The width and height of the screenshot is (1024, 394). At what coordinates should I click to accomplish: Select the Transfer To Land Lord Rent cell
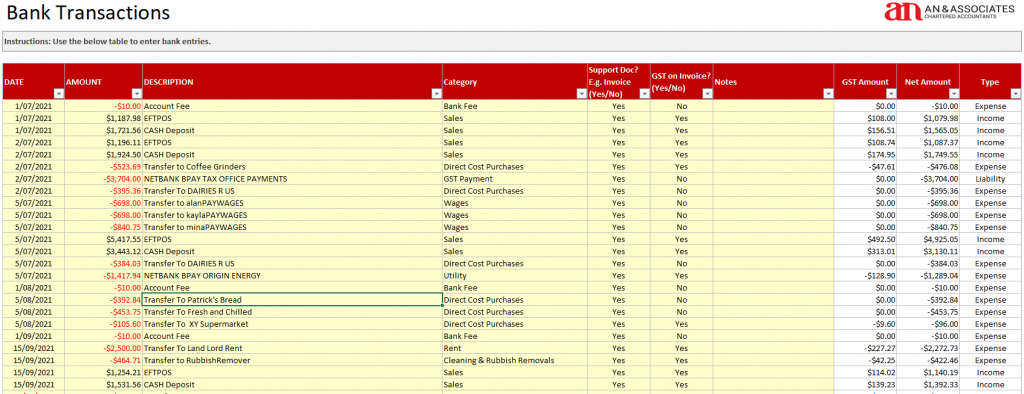click(x=292, y=348)
